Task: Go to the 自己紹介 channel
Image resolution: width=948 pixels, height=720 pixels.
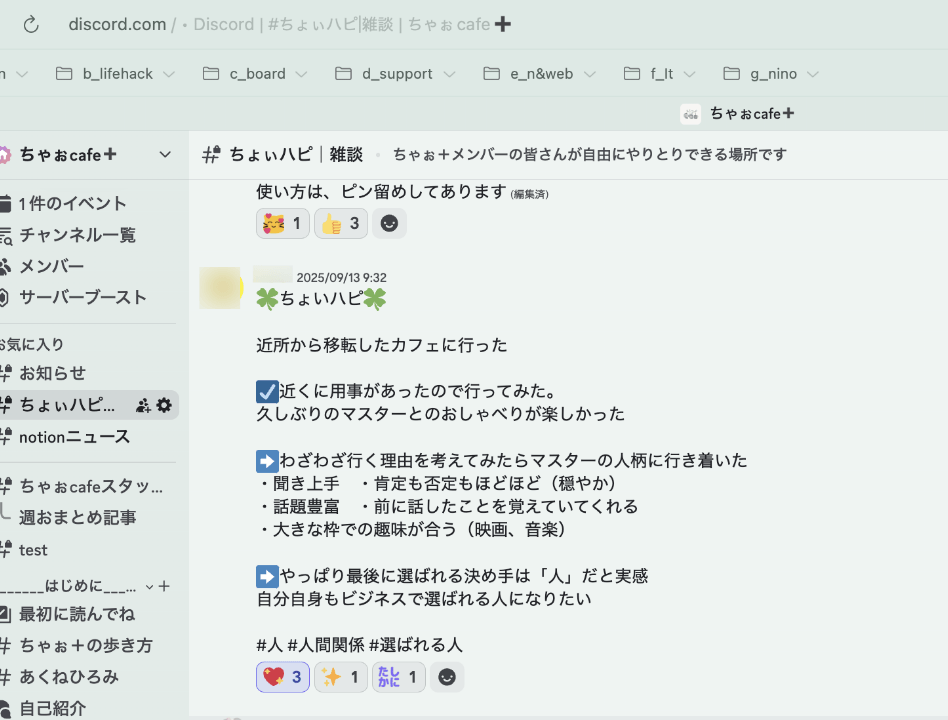Action: point(52,708)
